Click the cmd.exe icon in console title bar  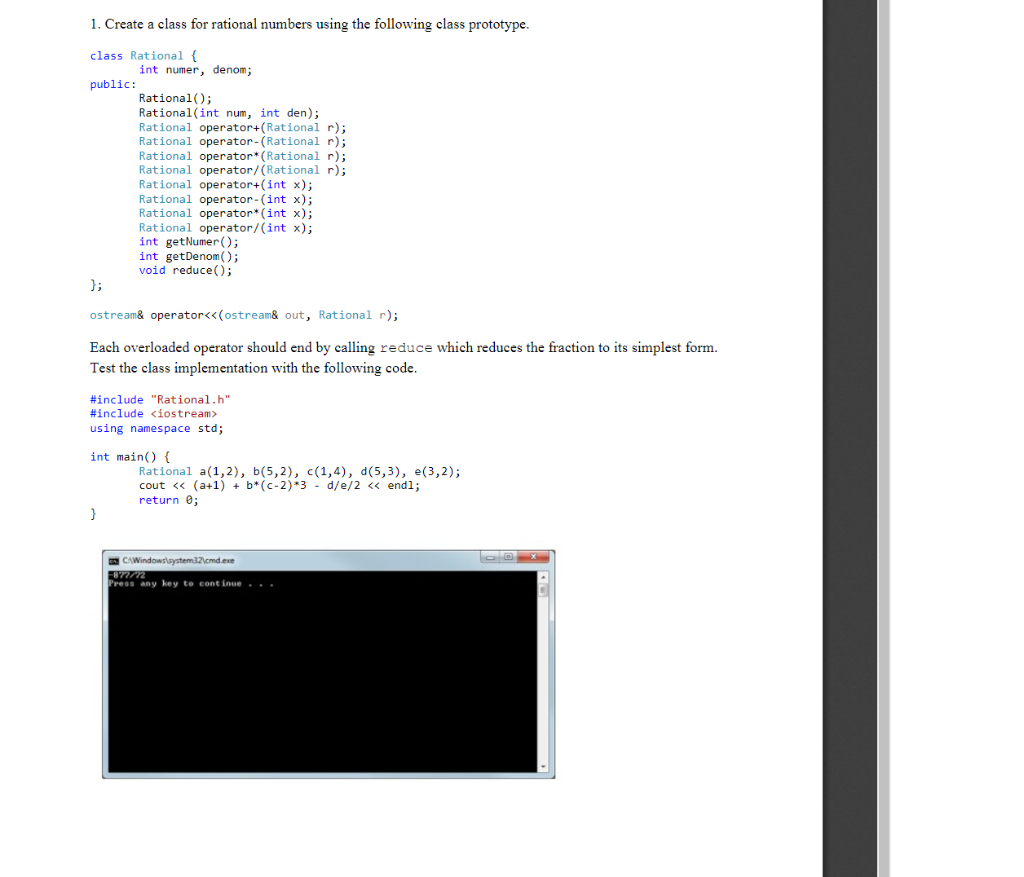[114, 561]
